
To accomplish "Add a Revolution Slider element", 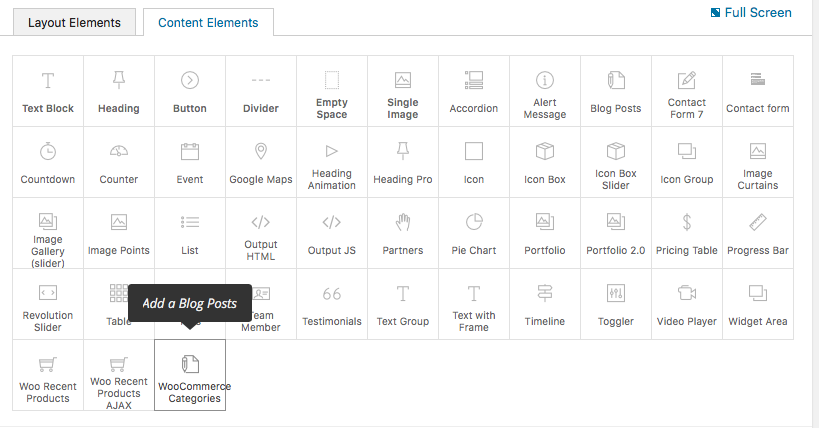I will (x=48, y=305).
